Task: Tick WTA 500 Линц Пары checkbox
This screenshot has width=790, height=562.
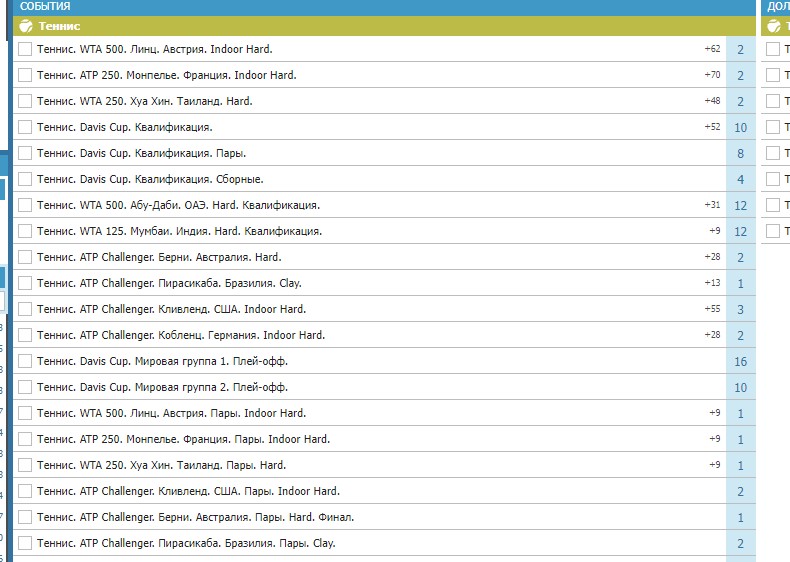Action: pos(25,413)
